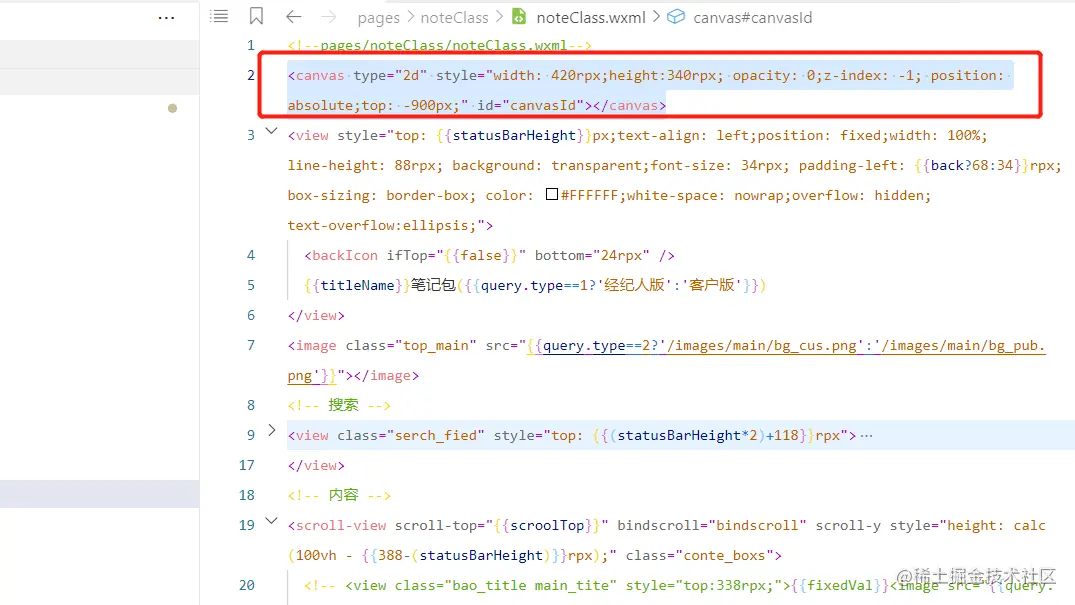Select the noteClass folder breadcrumb
1075x605 pixels.
point(455,18)
